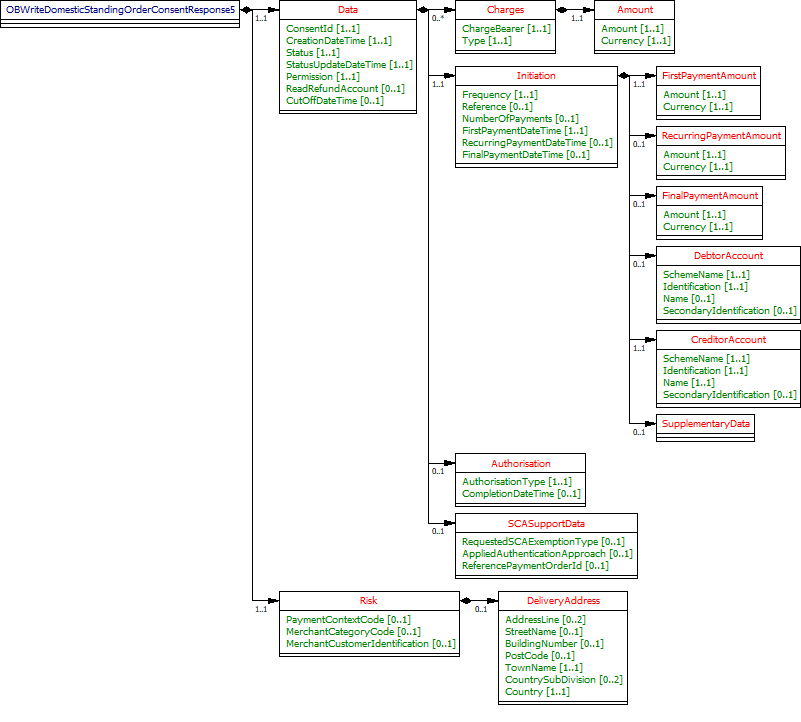Click the root connector beside OBWriteDomesticStandingOrderConsentResponse5

[246, 10]
